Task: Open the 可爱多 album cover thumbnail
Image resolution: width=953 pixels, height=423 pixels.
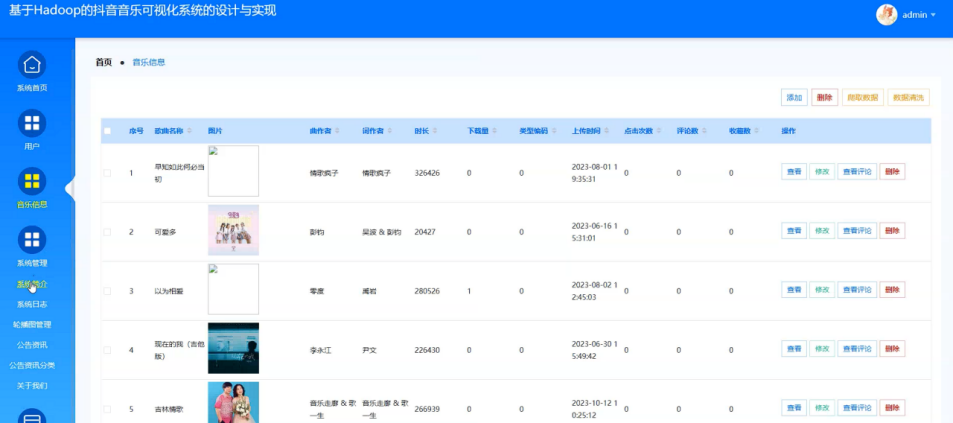Action: pyautogui.click(x=233, y=230)
